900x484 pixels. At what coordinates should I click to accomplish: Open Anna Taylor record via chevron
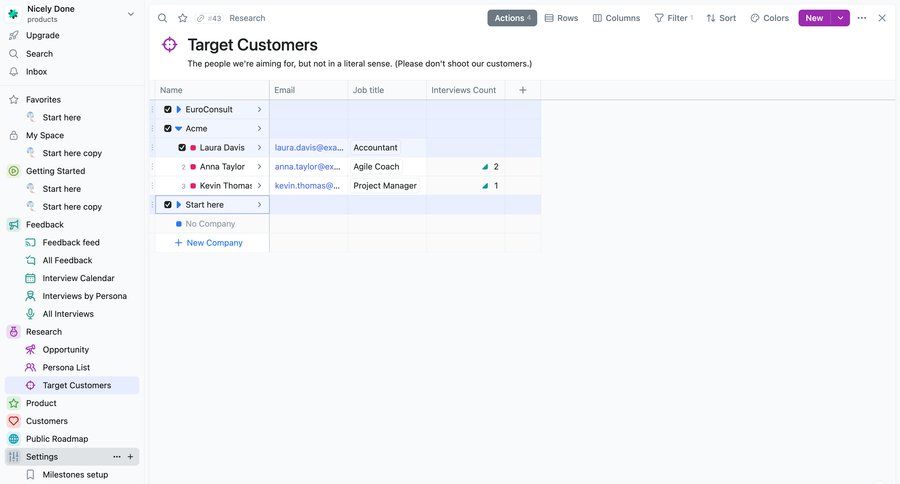(x=259, y=167)
